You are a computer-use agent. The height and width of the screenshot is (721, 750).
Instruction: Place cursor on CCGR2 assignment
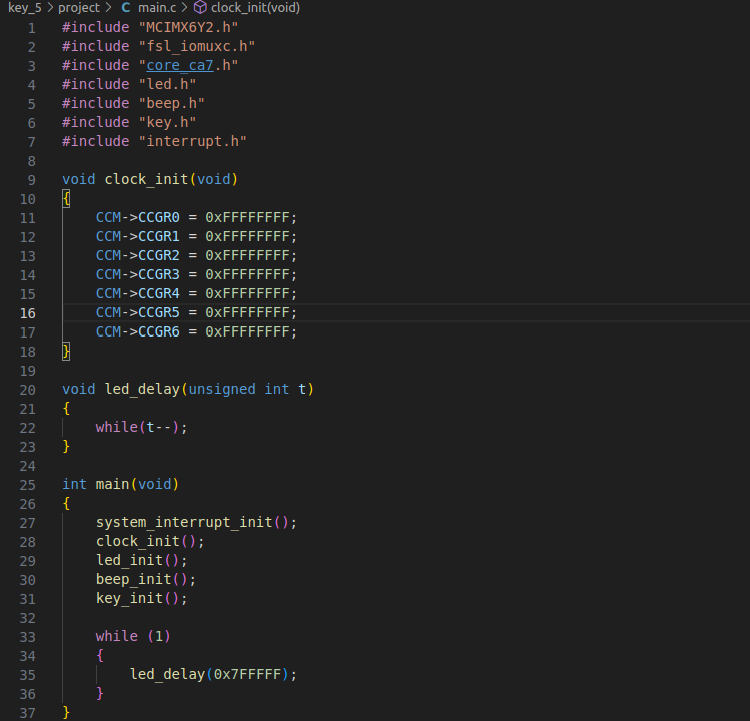[196, 255]
